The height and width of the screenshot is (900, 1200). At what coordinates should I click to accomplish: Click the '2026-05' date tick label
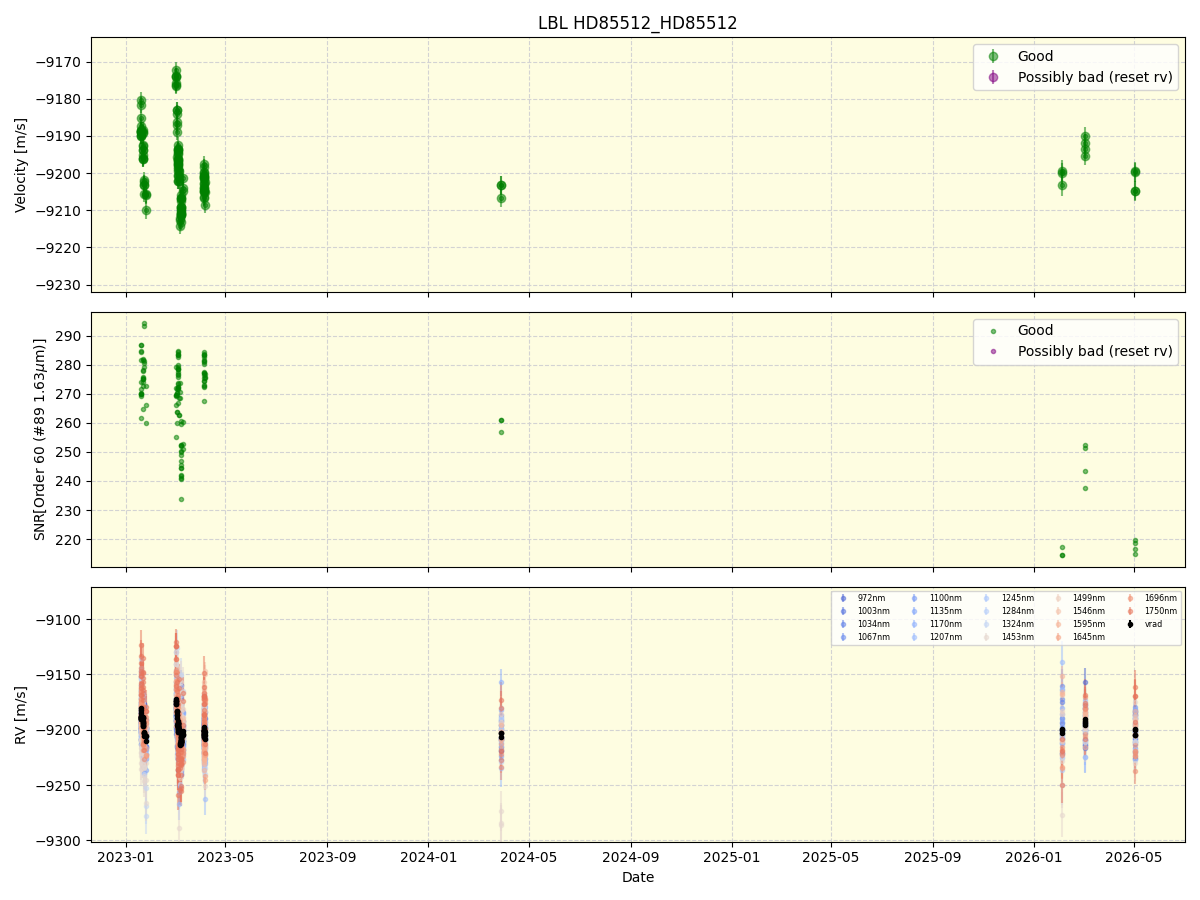pyautogui.click(x=1134, y=856)
